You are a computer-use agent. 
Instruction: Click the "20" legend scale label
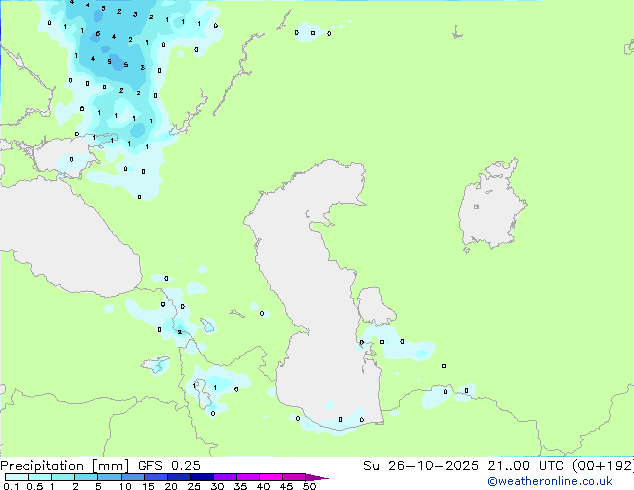click(171, 486)
